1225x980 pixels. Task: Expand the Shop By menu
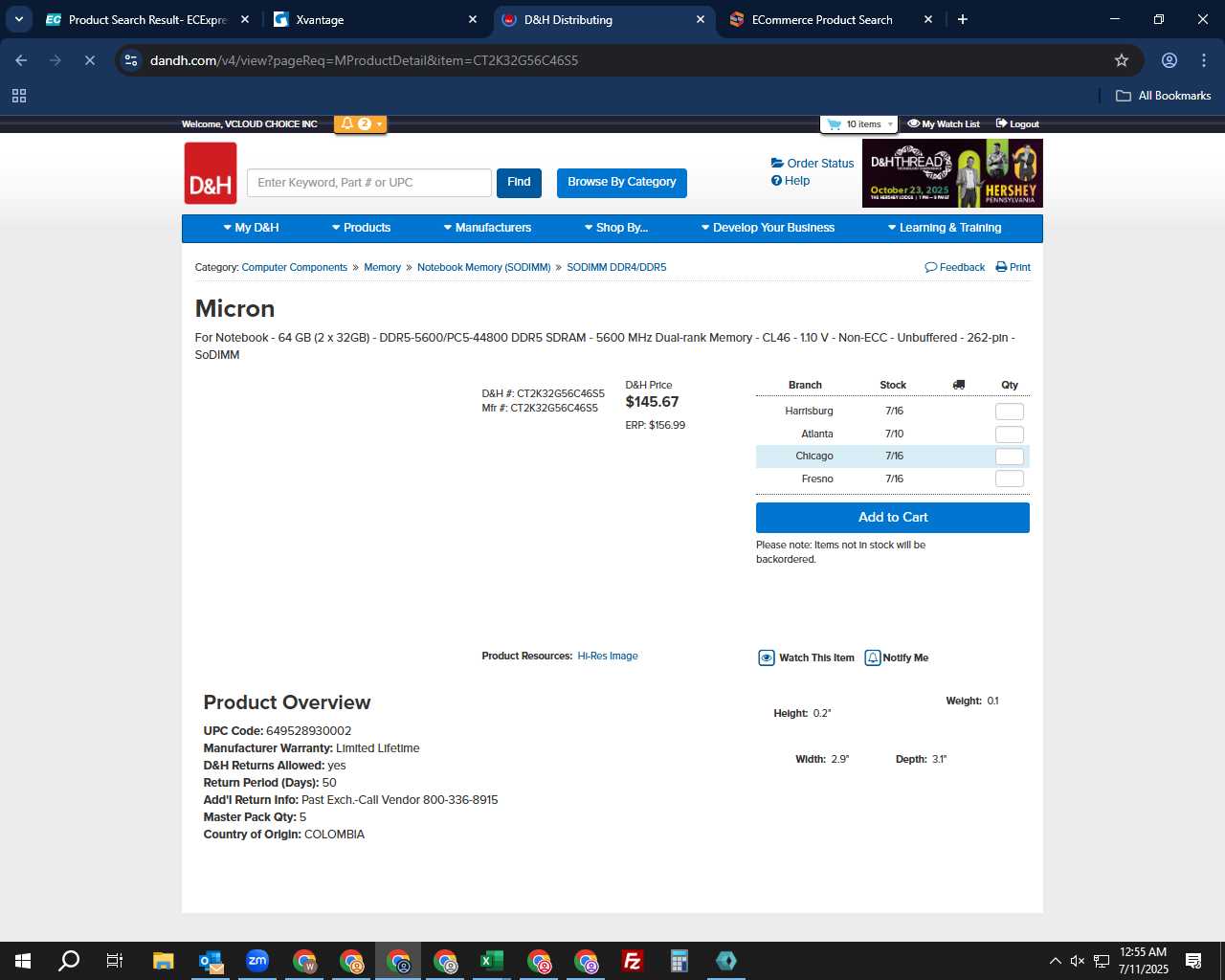616,228
